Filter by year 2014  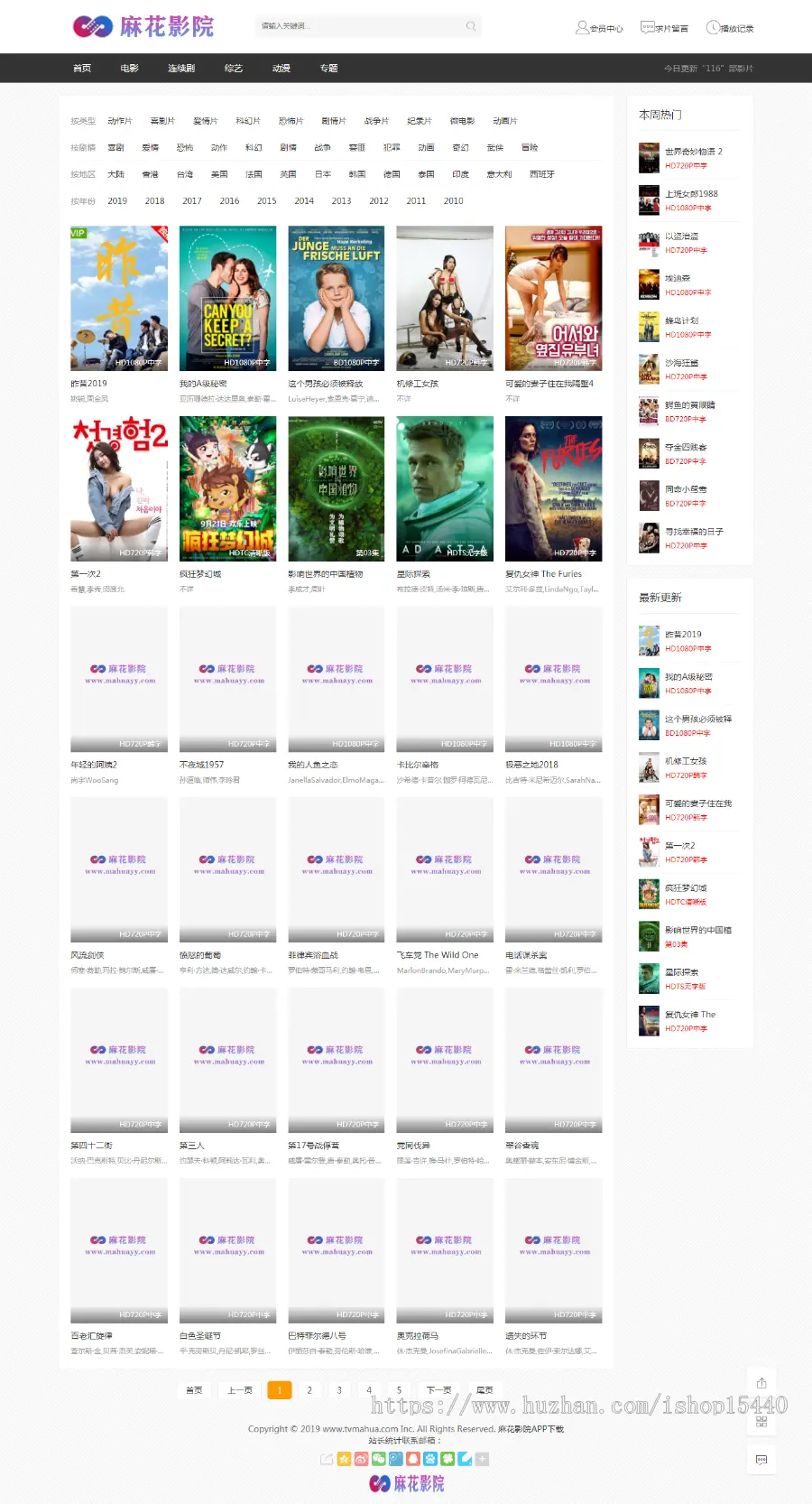coord(304,201)
